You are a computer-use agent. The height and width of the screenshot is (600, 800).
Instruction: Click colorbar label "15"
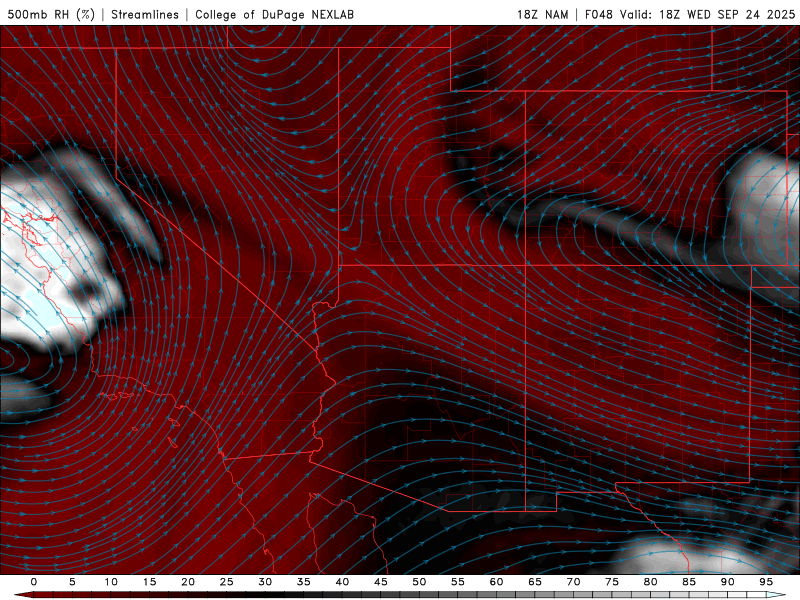tap(149, 582)
